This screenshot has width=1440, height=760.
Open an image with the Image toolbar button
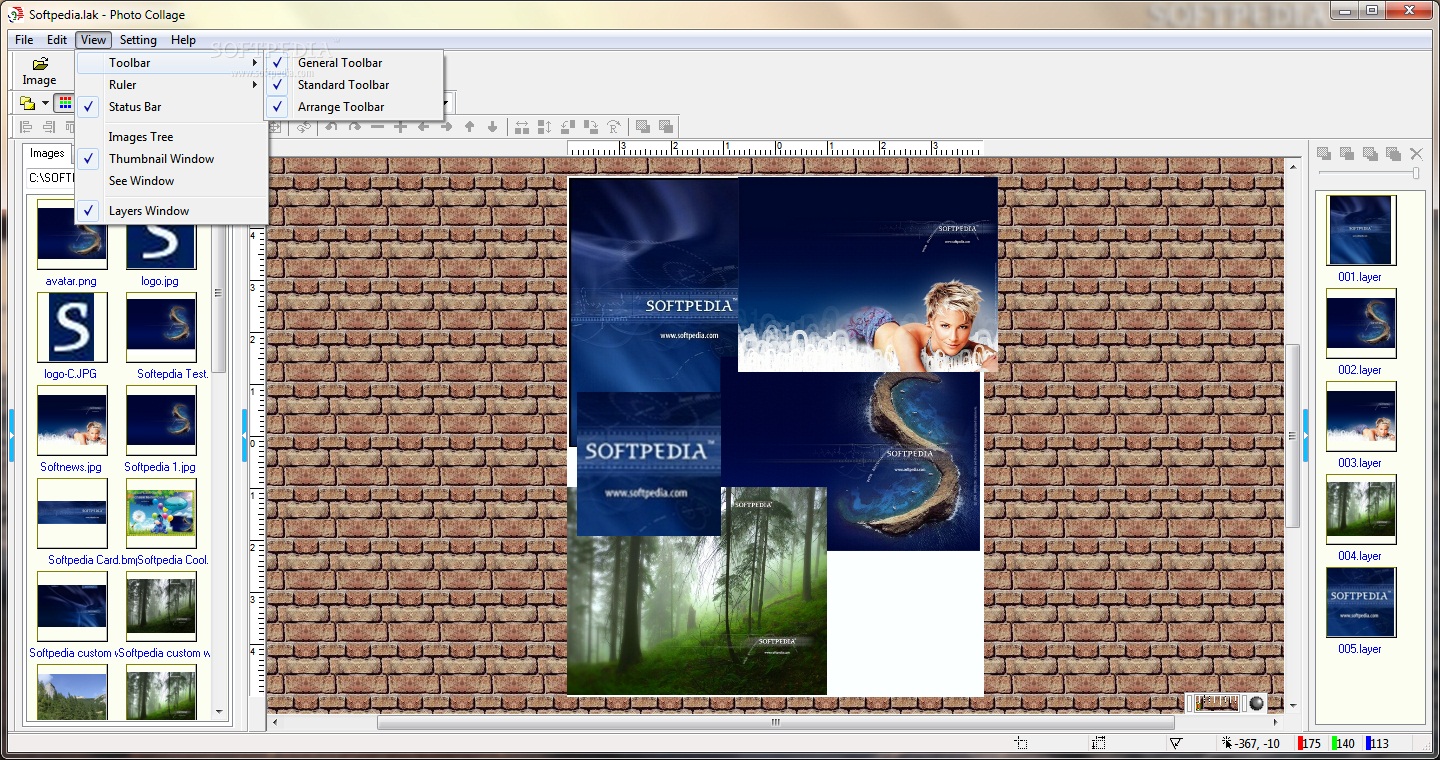pyautogui.click(x=39, y=71)
